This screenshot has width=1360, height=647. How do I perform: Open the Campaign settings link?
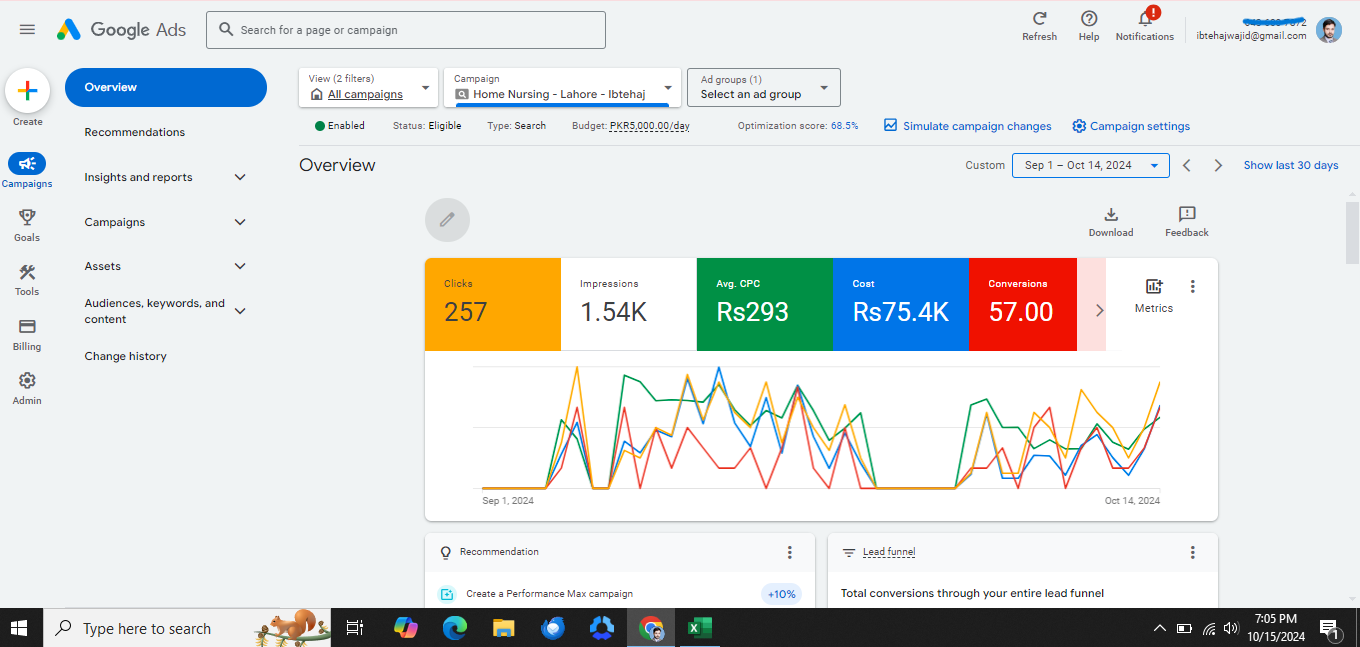(1131, 126)
